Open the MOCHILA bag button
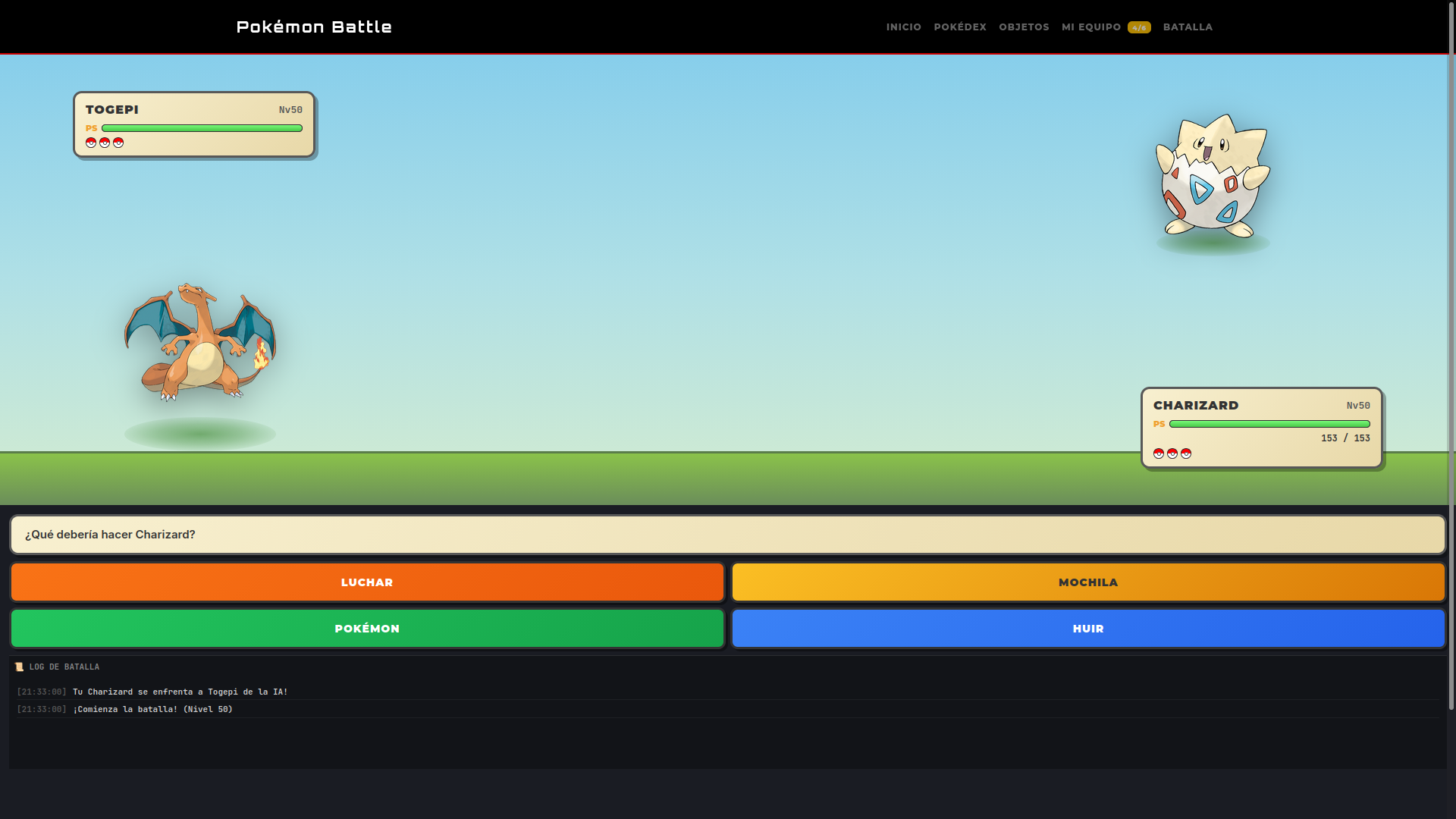This screenshot has height=819, width=1456. tap(1088, 582)
